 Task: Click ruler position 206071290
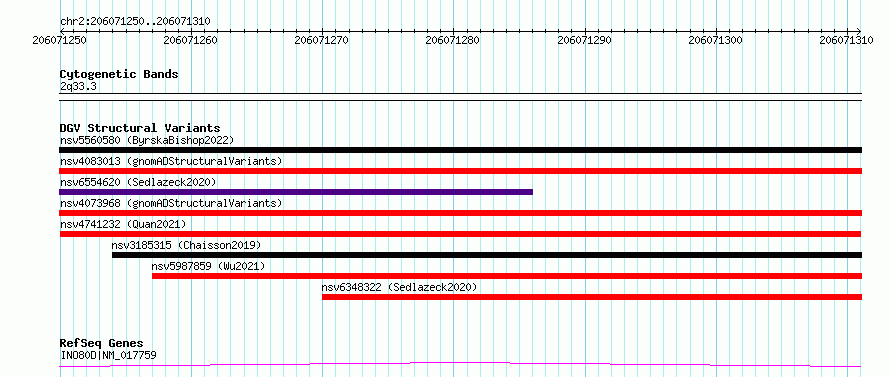[585, 40]
